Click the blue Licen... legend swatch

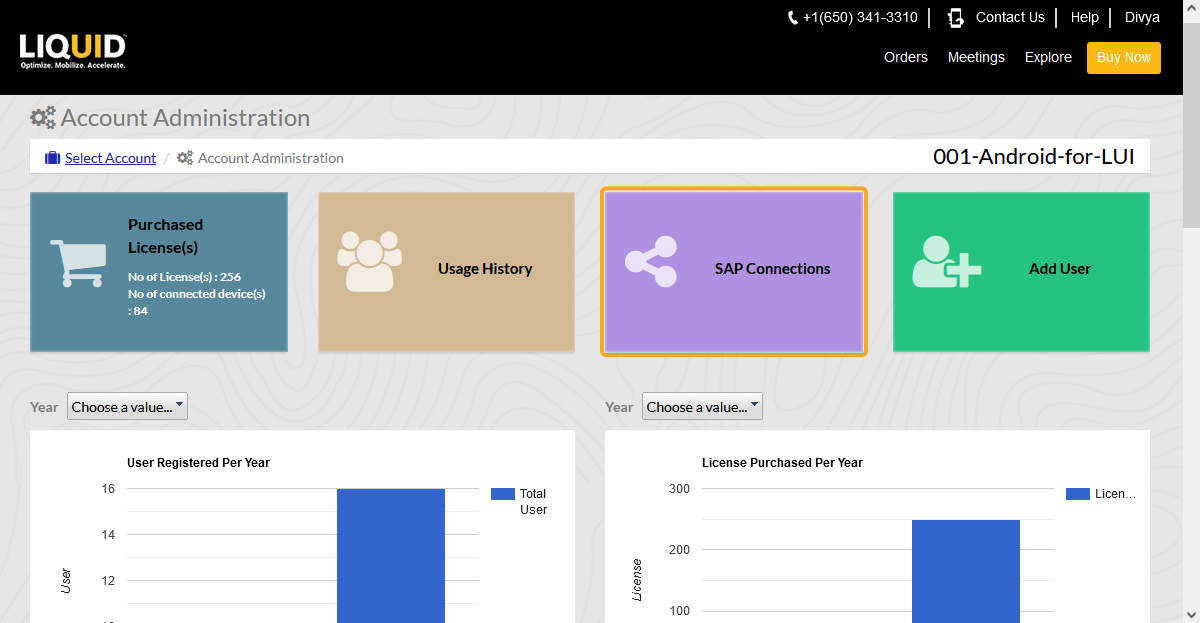click(1078, 494)
